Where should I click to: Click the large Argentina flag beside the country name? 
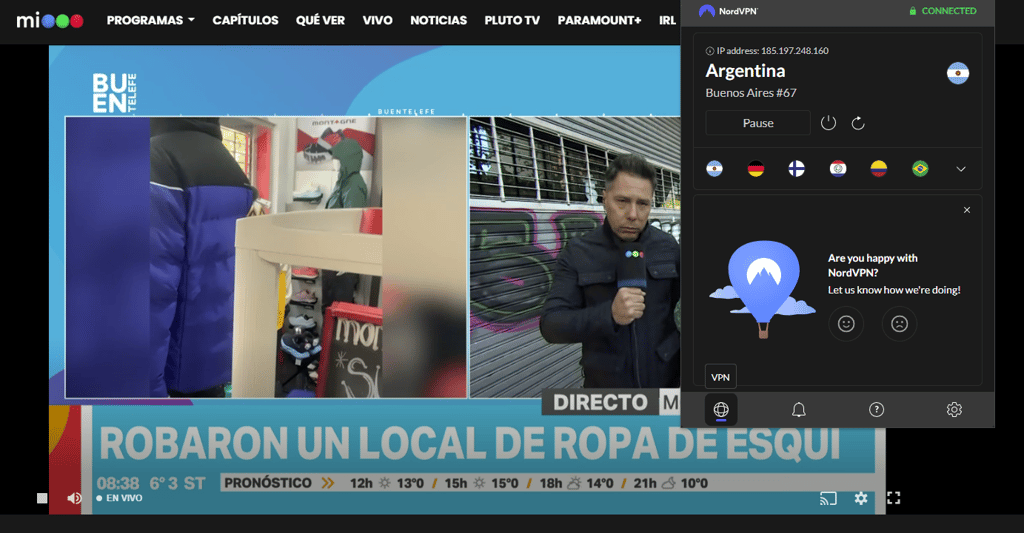click(958, 73)
